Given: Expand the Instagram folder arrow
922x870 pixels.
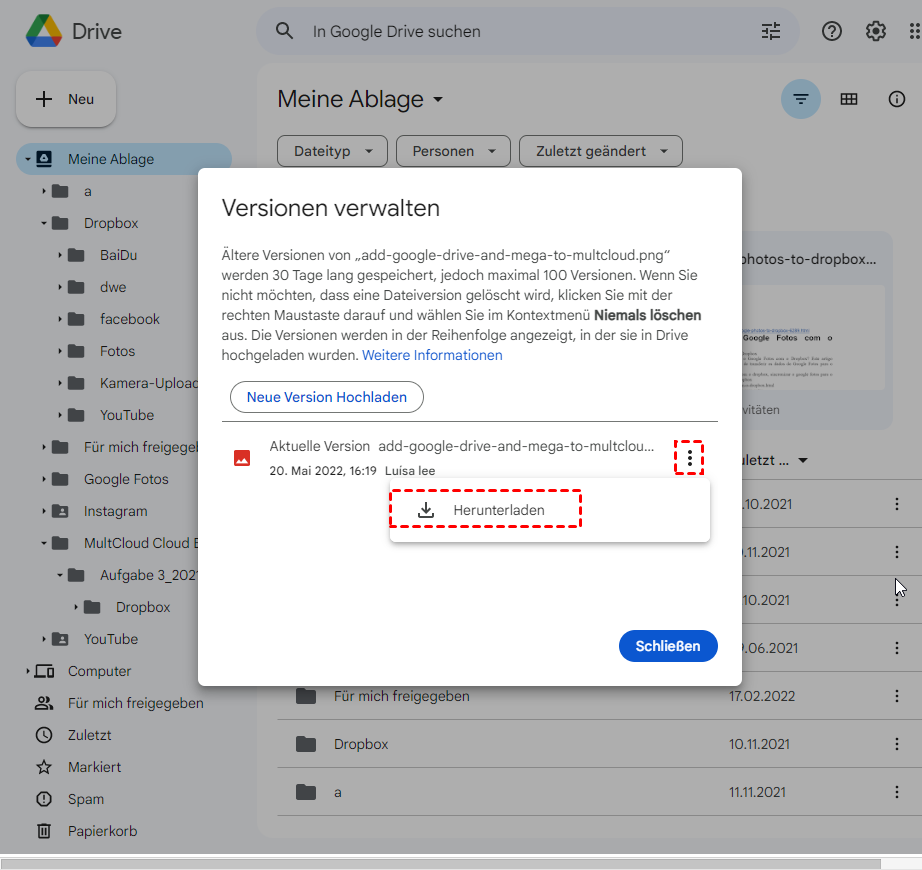Looking at the screenshot, I should [44, 511].
